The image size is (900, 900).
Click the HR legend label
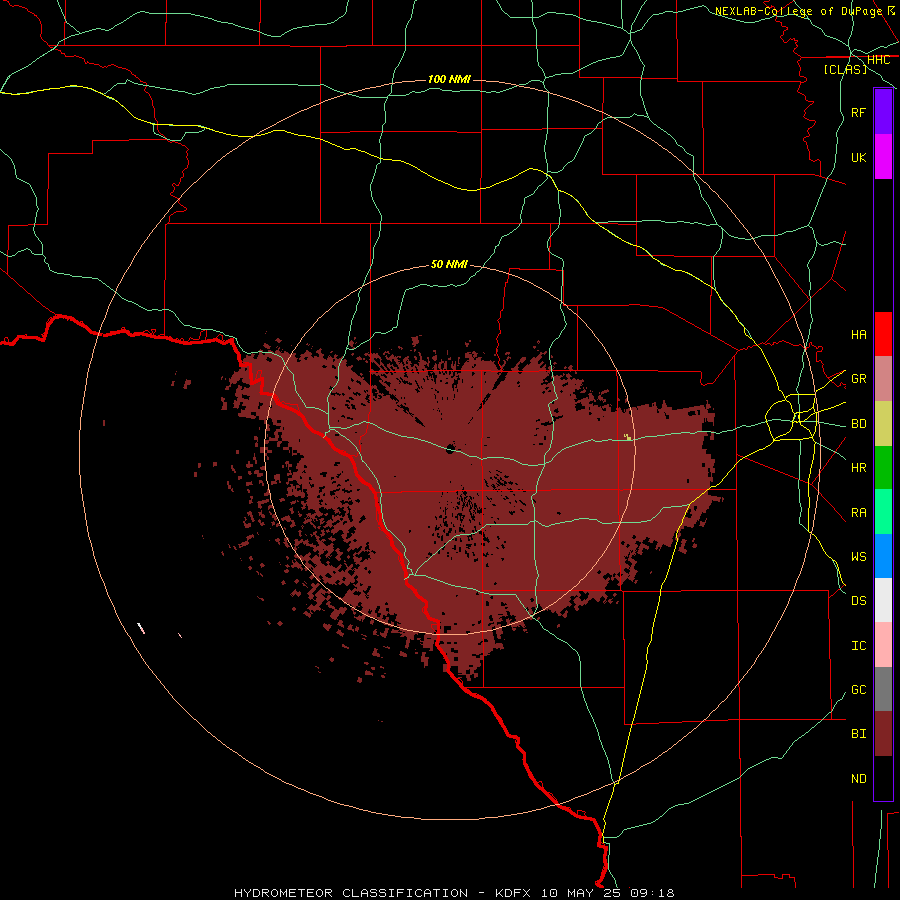(x=859, y=468)
